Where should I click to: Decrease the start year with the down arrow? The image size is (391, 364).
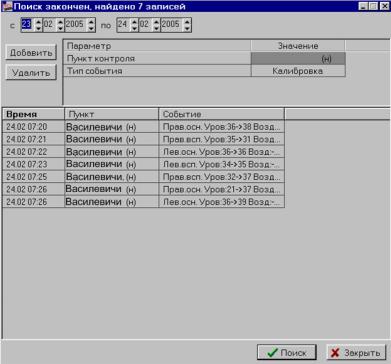point(91,28)
